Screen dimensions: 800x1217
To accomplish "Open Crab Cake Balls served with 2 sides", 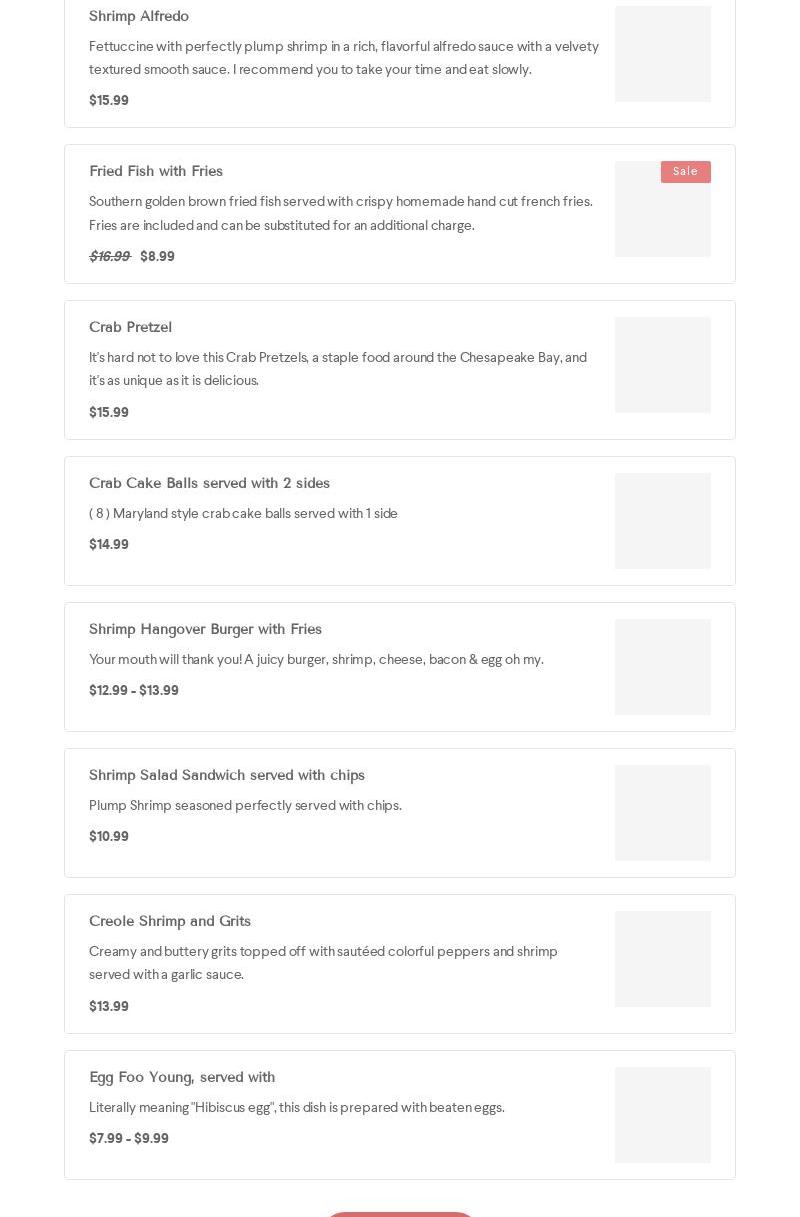I will [x=209, y=483].
